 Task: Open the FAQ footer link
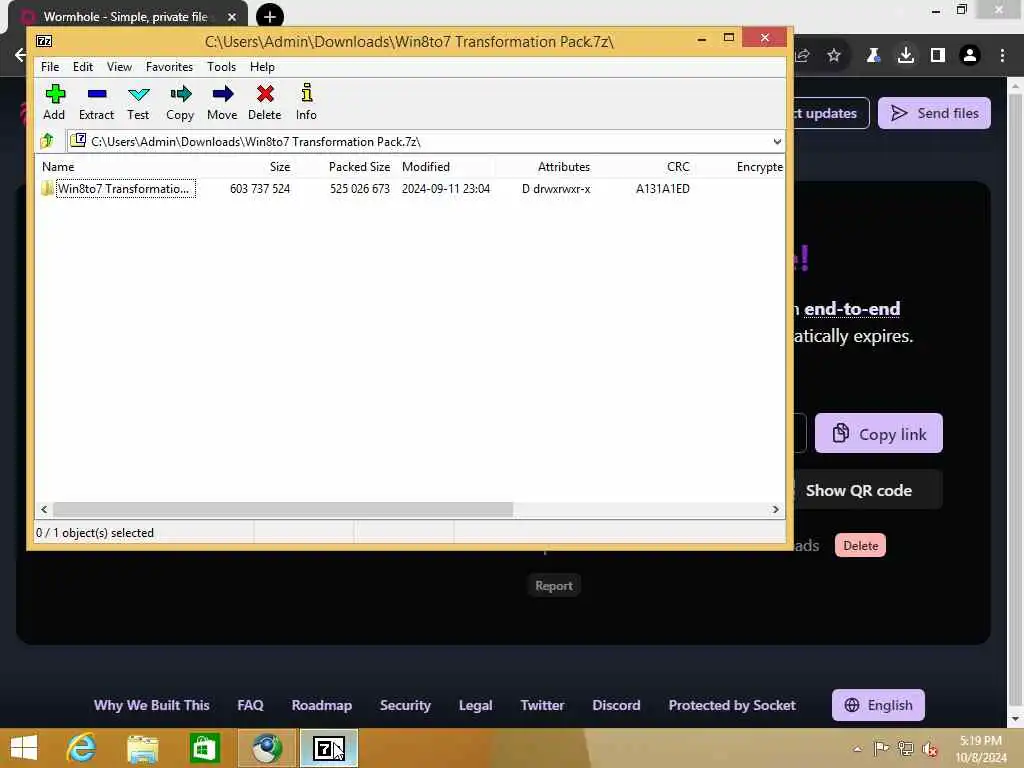pos(250,705)
